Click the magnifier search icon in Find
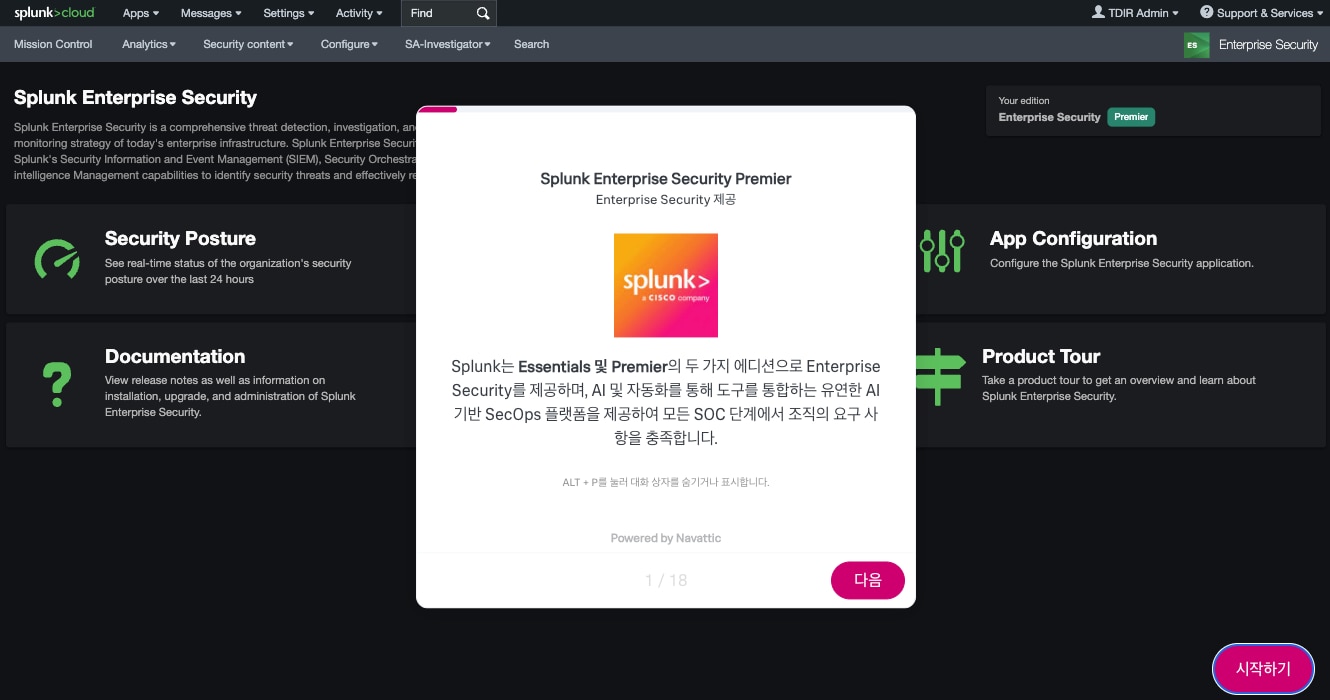 coord(483,13)
